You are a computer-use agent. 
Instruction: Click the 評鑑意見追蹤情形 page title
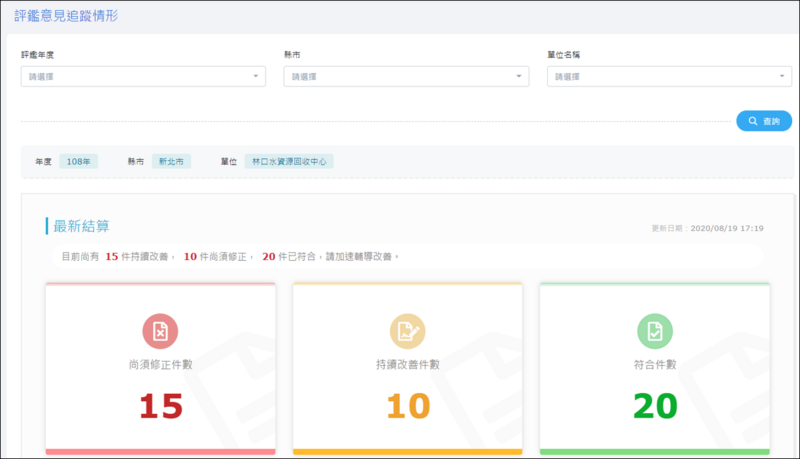click(x=66, y=15)
